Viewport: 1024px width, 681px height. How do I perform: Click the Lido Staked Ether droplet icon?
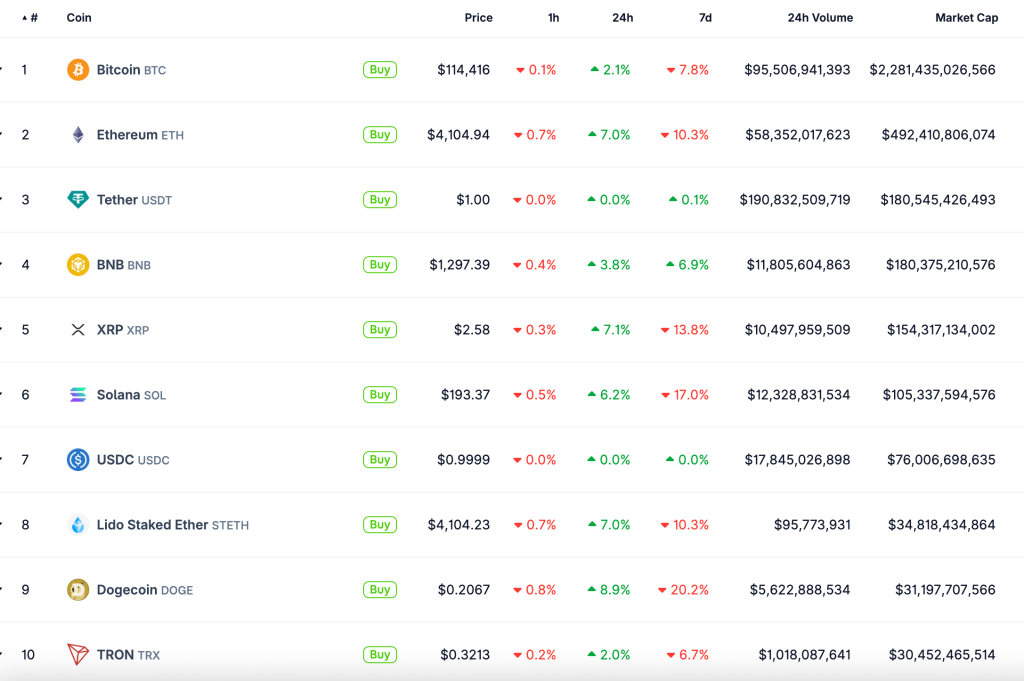[78, 525]
